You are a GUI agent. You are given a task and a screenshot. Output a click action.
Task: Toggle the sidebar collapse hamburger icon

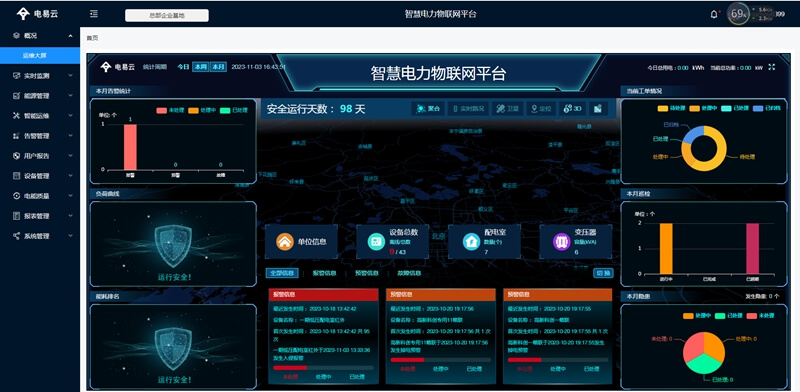(94, 14)
